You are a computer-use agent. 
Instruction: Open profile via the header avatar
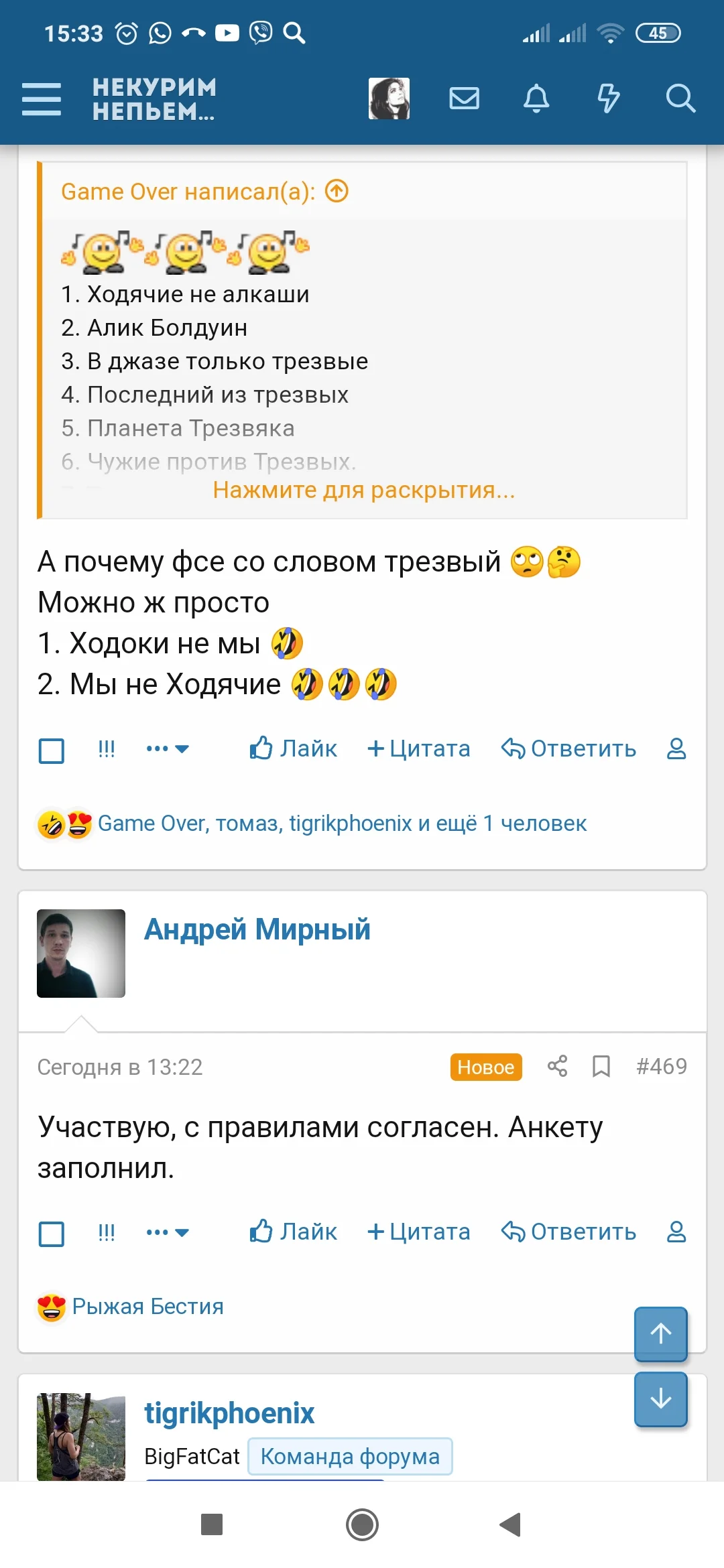[x=388, y=98]
